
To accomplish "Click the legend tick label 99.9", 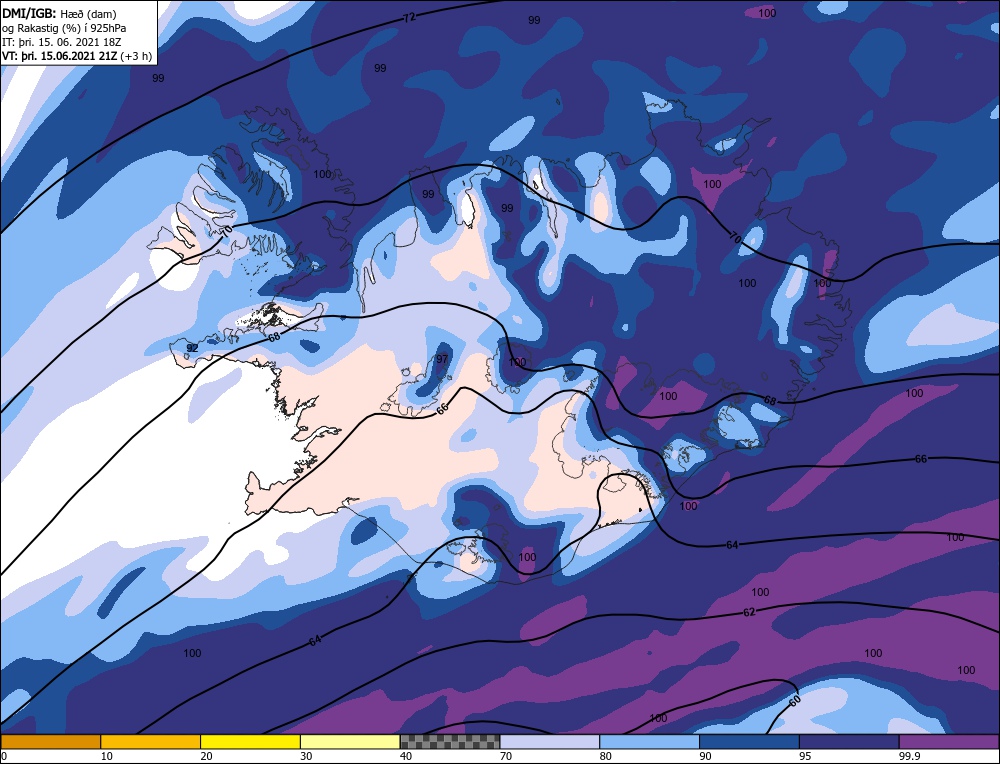I will 908,756.
